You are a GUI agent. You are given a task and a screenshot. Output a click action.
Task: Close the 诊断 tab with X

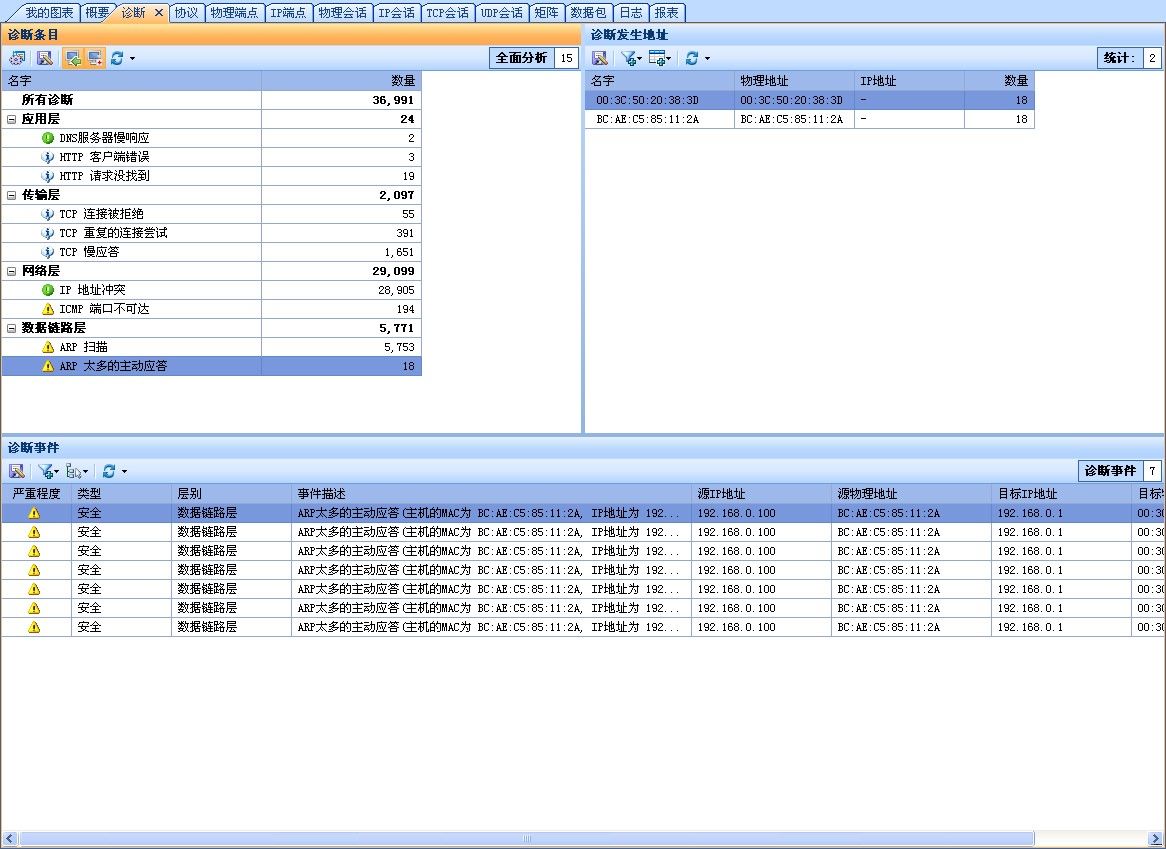pos(158,13)
